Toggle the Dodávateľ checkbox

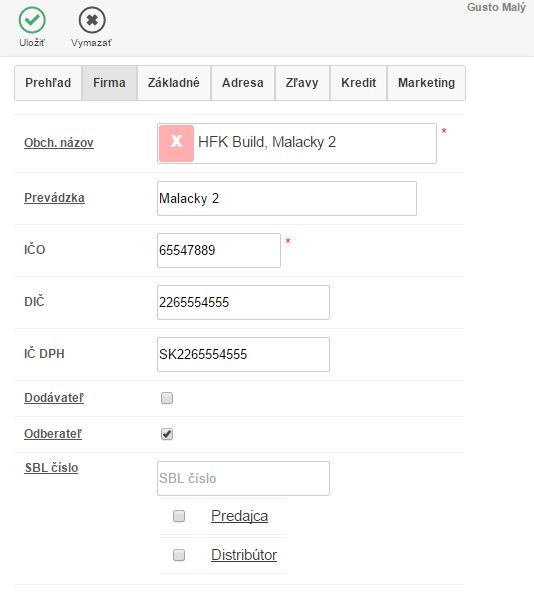coord(167,398)
